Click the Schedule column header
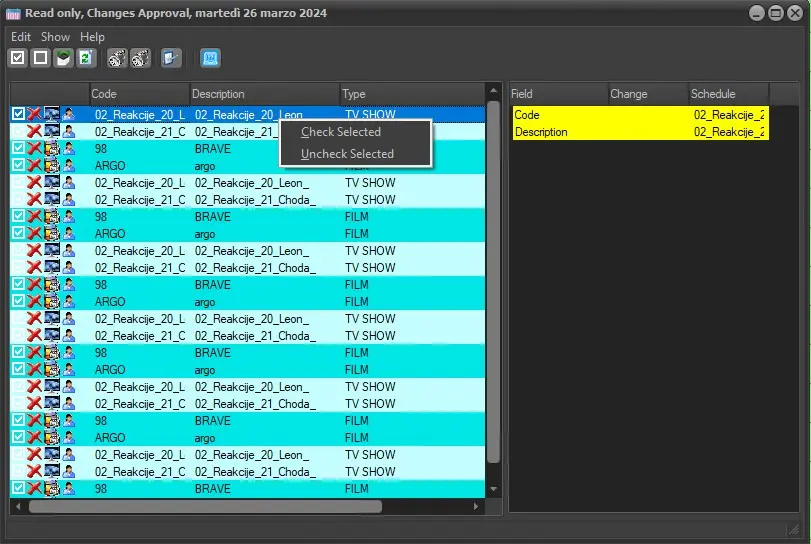The height and width of the screenshot is (544, 811). click(x=726, y=94)
